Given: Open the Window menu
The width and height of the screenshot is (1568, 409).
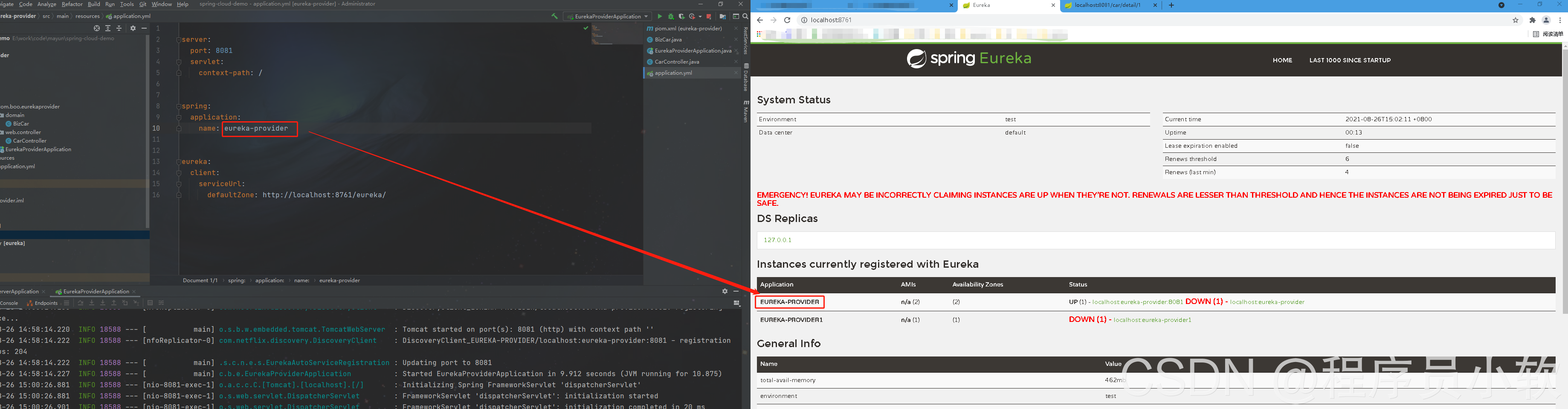Looking at the screenshot, I should (161, 4).
